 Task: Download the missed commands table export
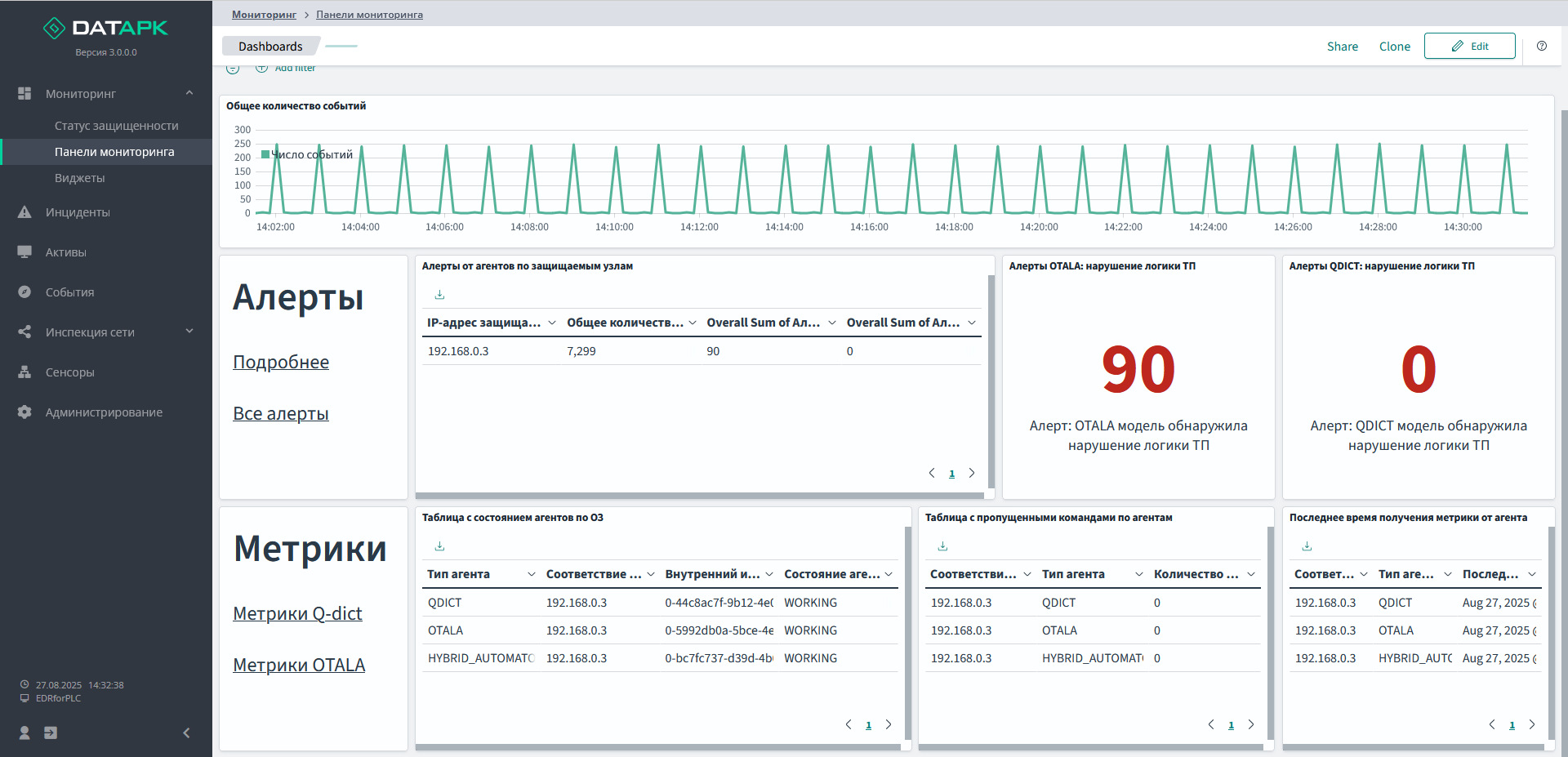click(942, 546)
